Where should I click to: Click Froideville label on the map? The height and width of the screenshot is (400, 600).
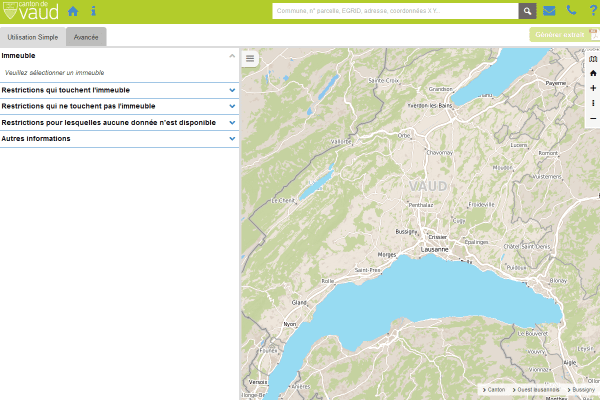click(x=481, y=205)
